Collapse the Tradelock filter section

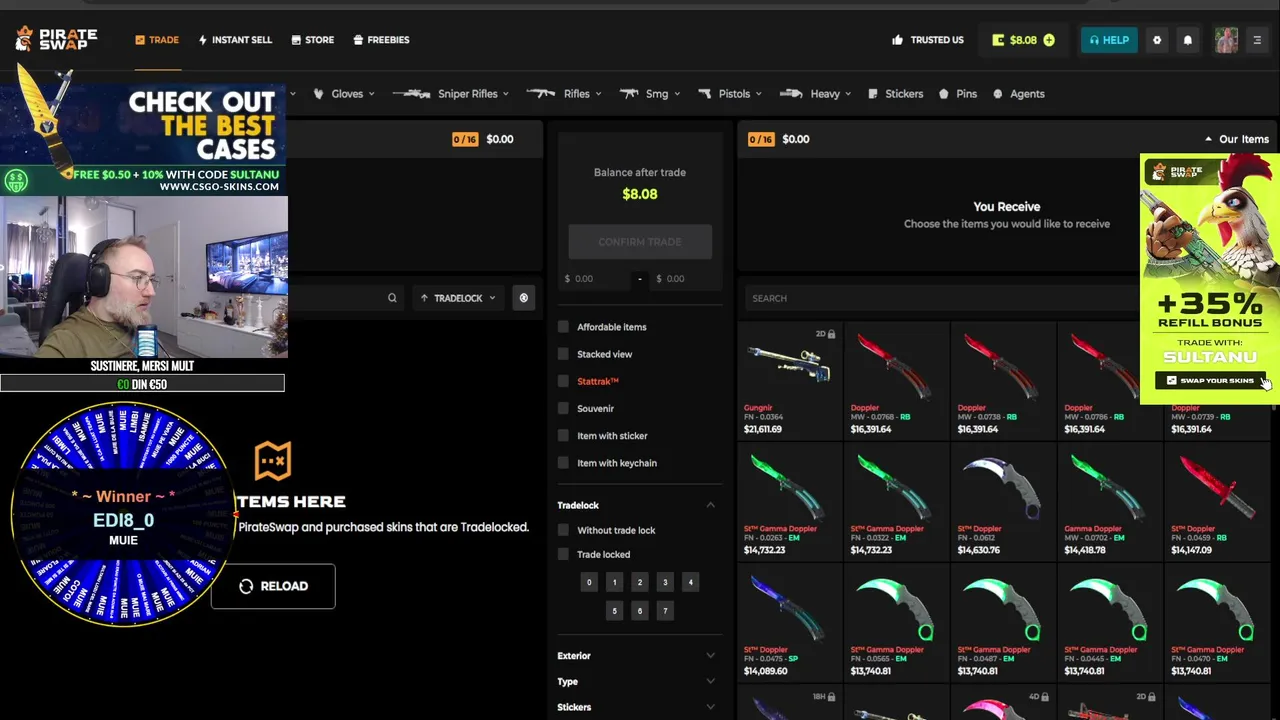[x=711, y=505]
